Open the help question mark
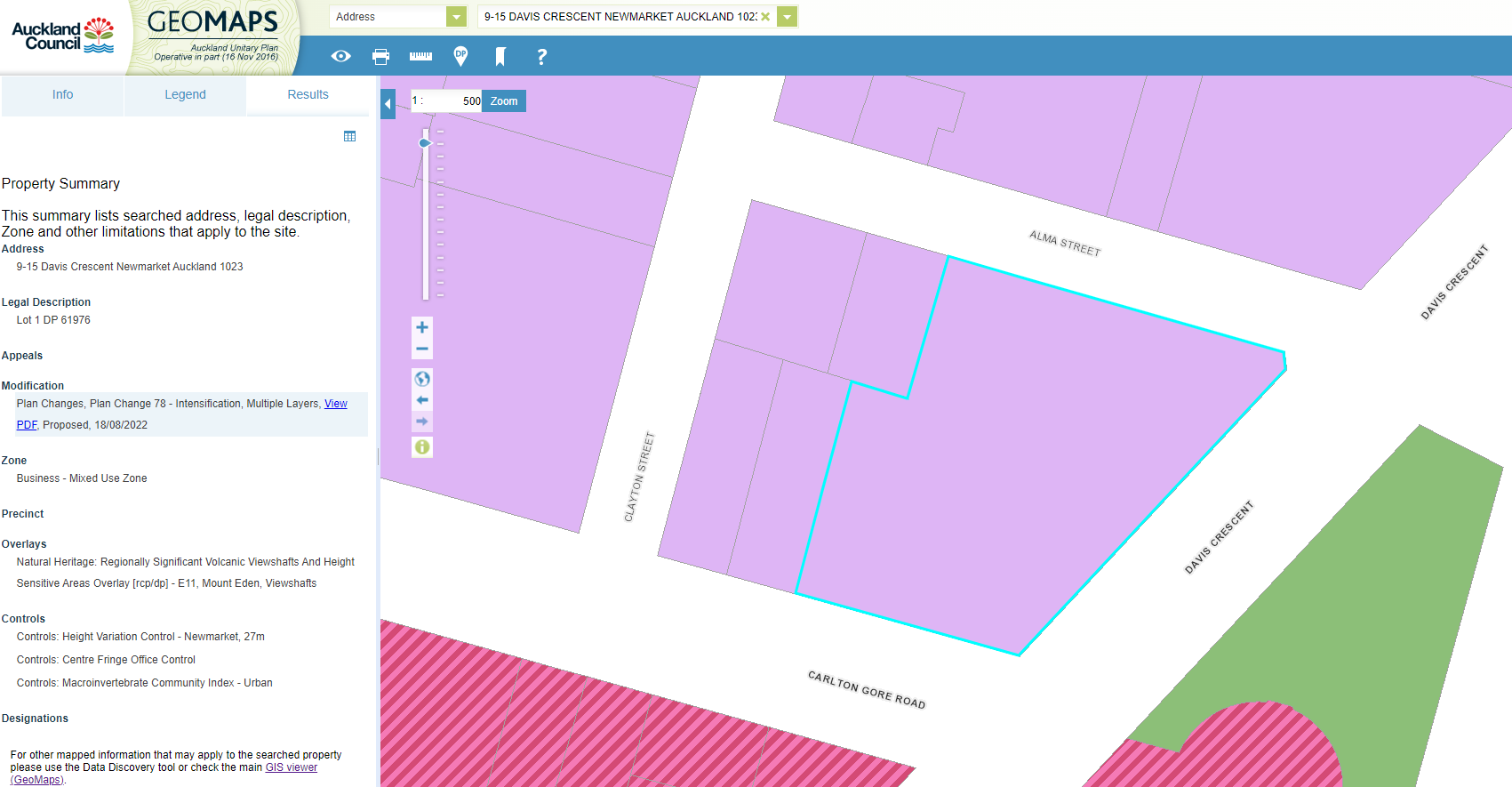This screenshot has width=1512, height=787. click(541, 56)
